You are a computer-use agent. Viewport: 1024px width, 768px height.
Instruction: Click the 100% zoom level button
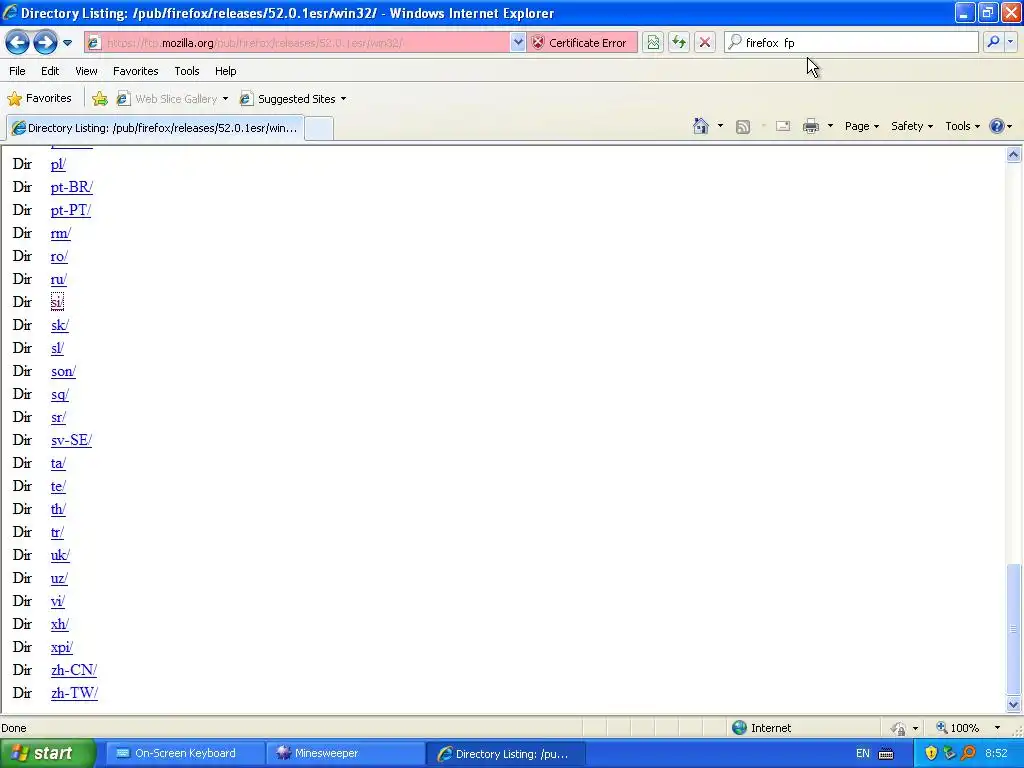click(x=958, y=728)
